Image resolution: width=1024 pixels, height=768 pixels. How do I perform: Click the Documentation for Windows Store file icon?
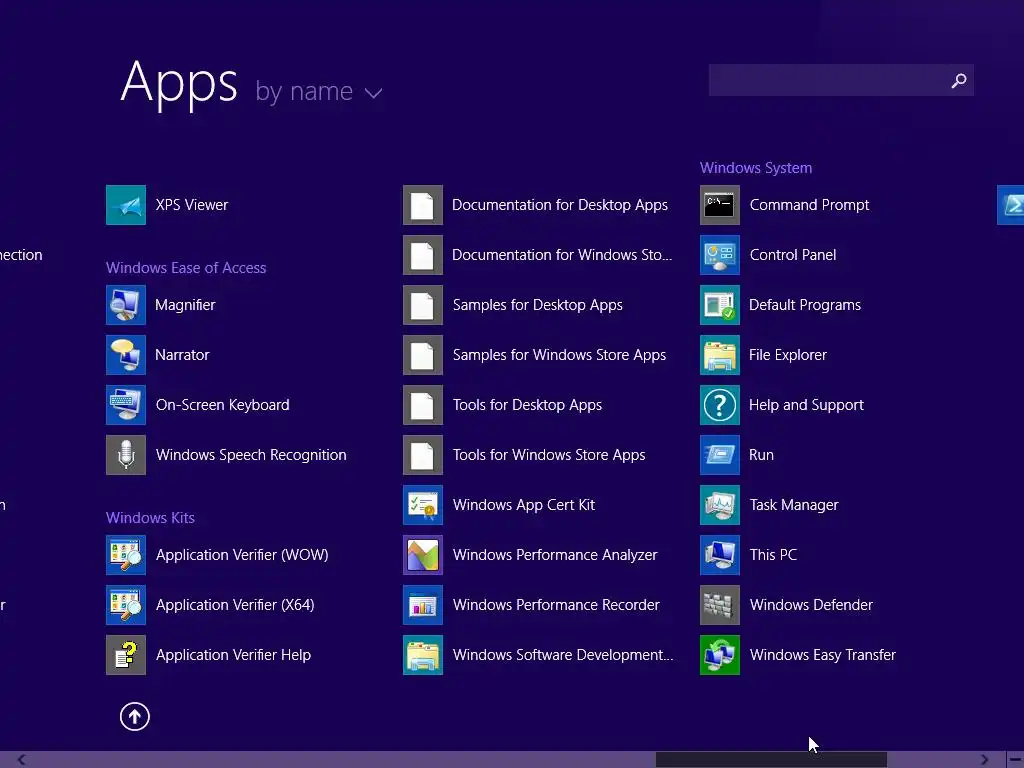[x=423, y=255]
